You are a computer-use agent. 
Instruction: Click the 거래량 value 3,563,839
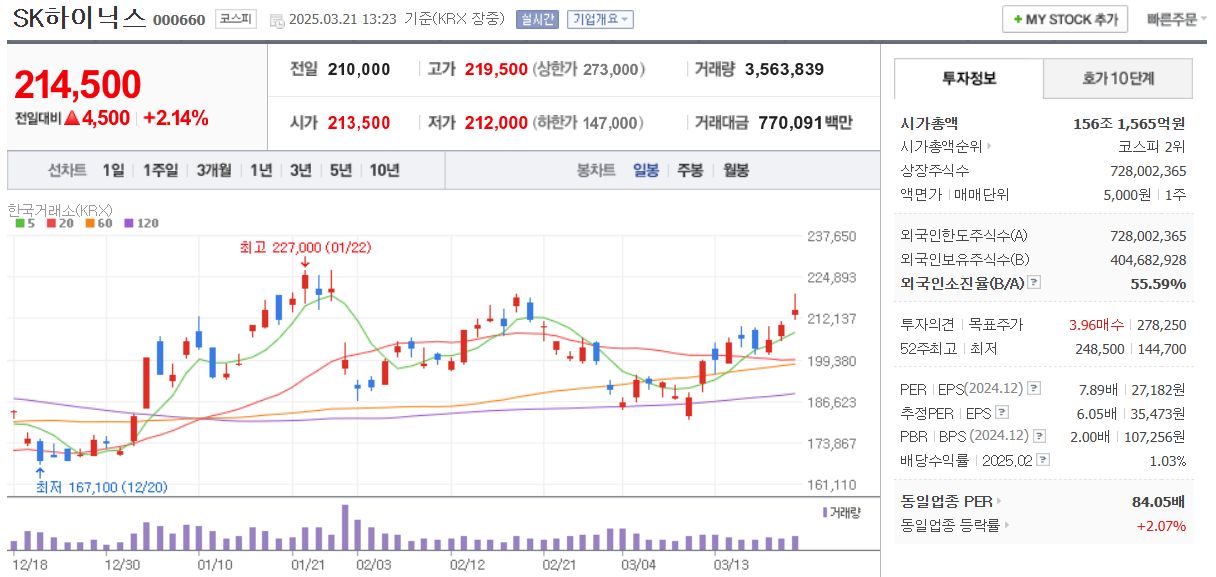pos(785,69)
